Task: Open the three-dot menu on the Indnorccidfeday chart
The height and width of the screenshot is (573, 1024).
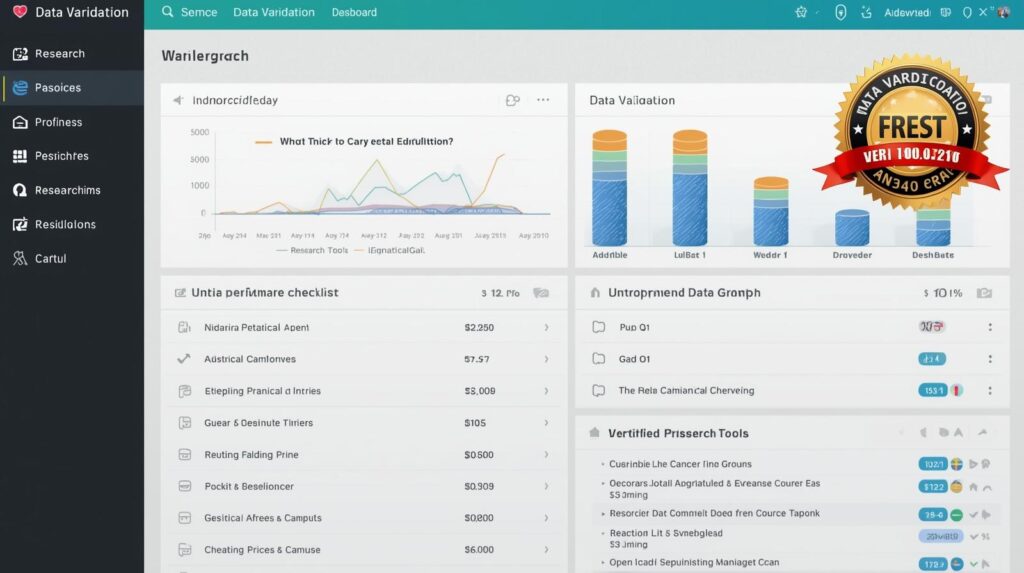Action: pyautogui.click(x=543, y=100)
